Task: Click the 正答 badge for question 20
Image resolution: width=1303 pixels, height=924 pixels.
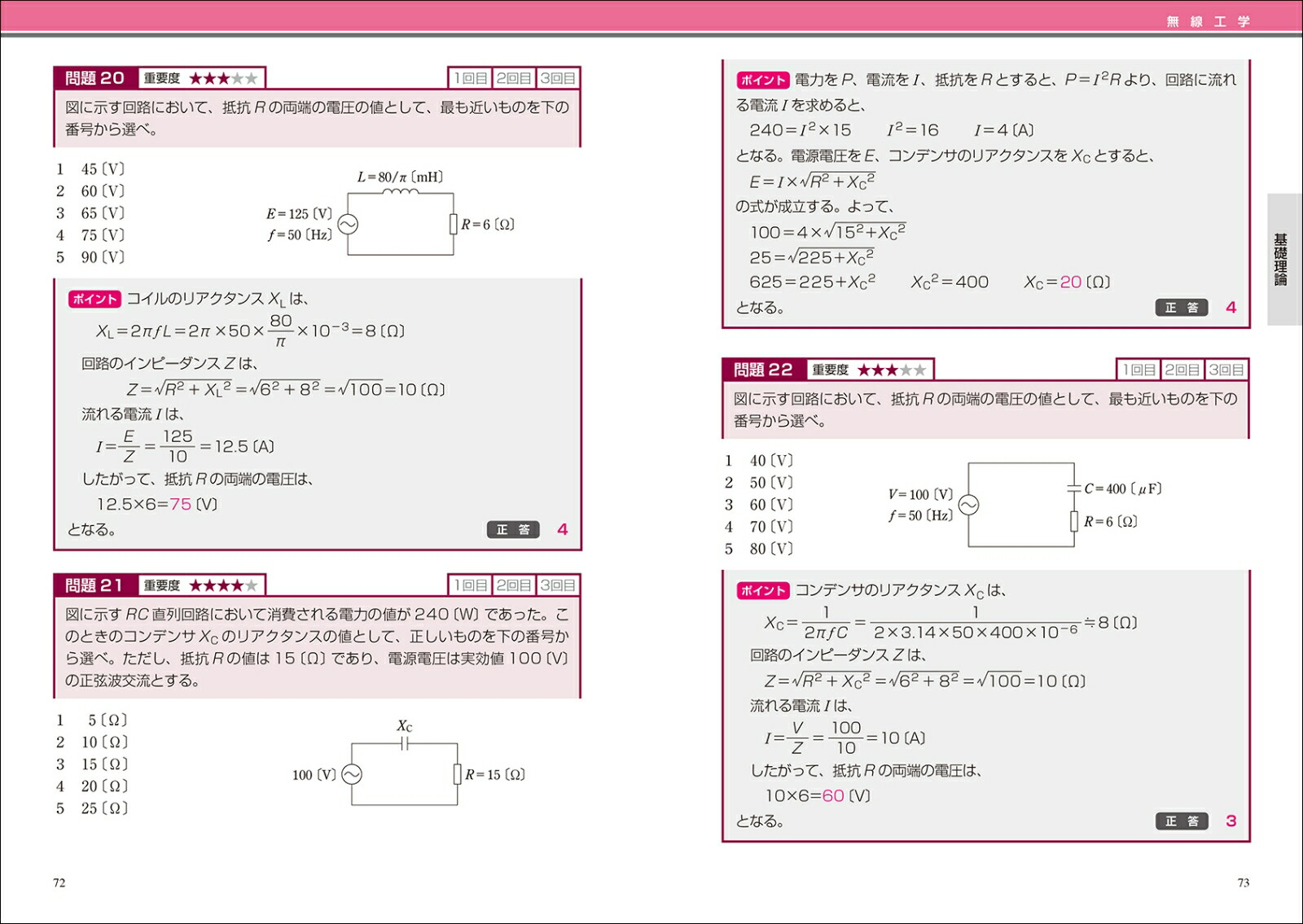Action: [513, 529]
